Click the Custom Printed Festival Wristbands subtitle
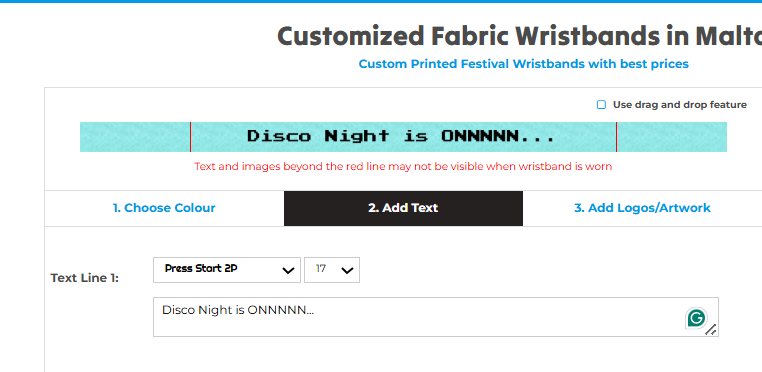 523,64
